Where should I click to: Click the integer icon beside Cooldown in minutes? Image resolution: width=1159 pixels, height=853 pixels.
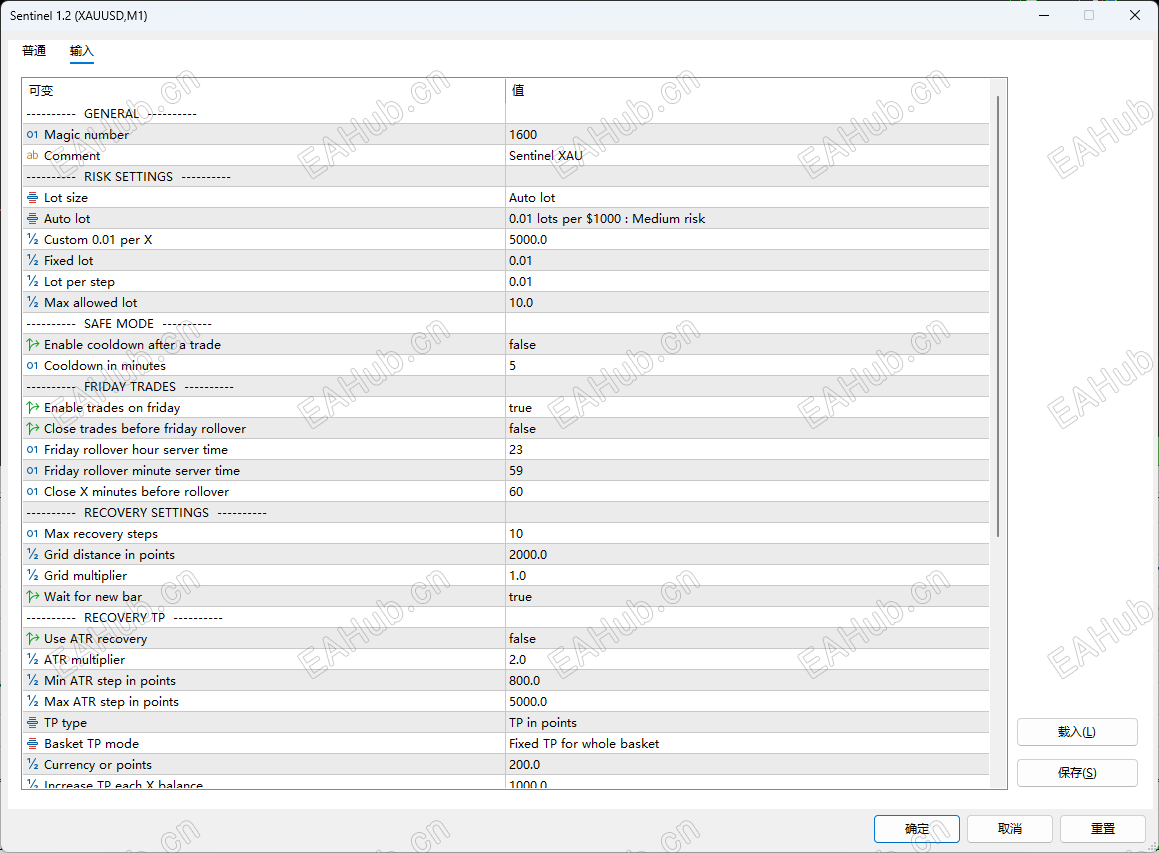pos(33,365)
